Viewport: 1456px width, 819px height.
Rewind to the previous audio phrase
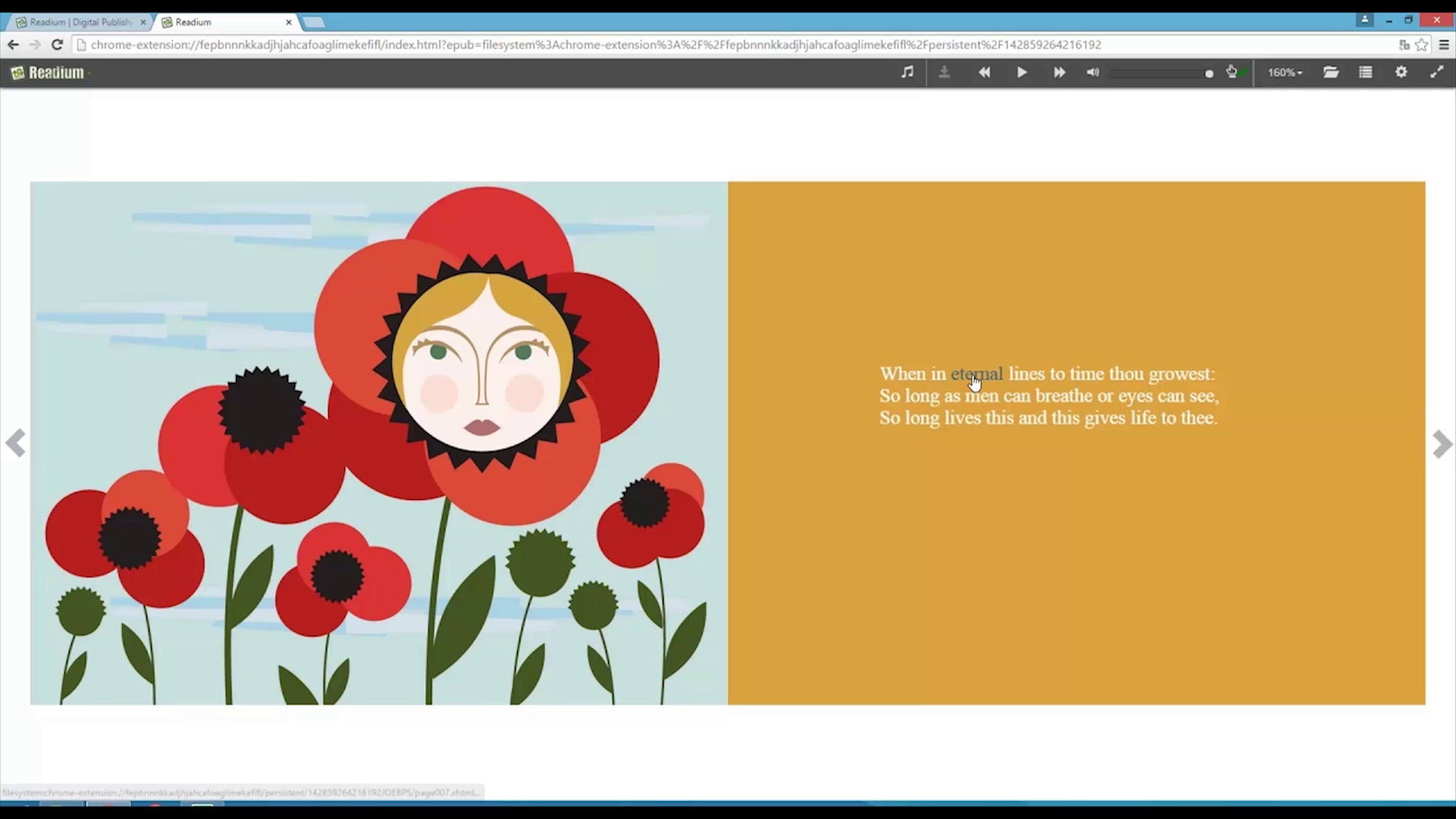click(984, 72)
